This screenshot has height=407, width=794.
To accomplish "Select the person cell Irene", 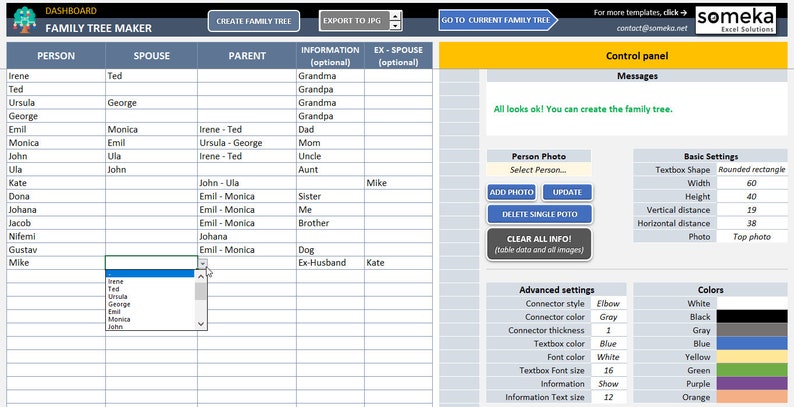I will tap(56, 76).
